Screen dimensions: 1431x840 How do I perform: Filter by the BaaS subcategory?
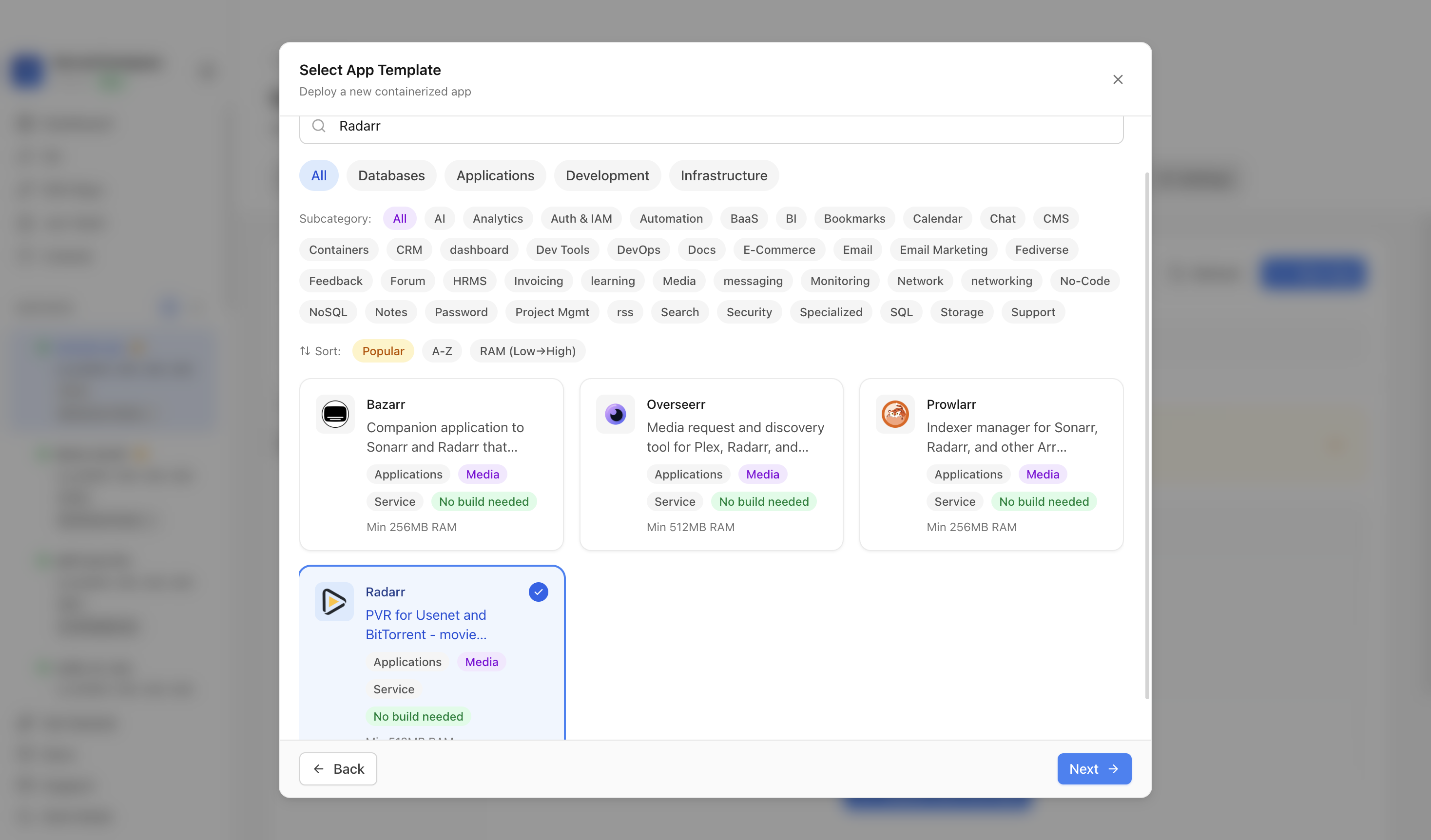click(744, 218)
